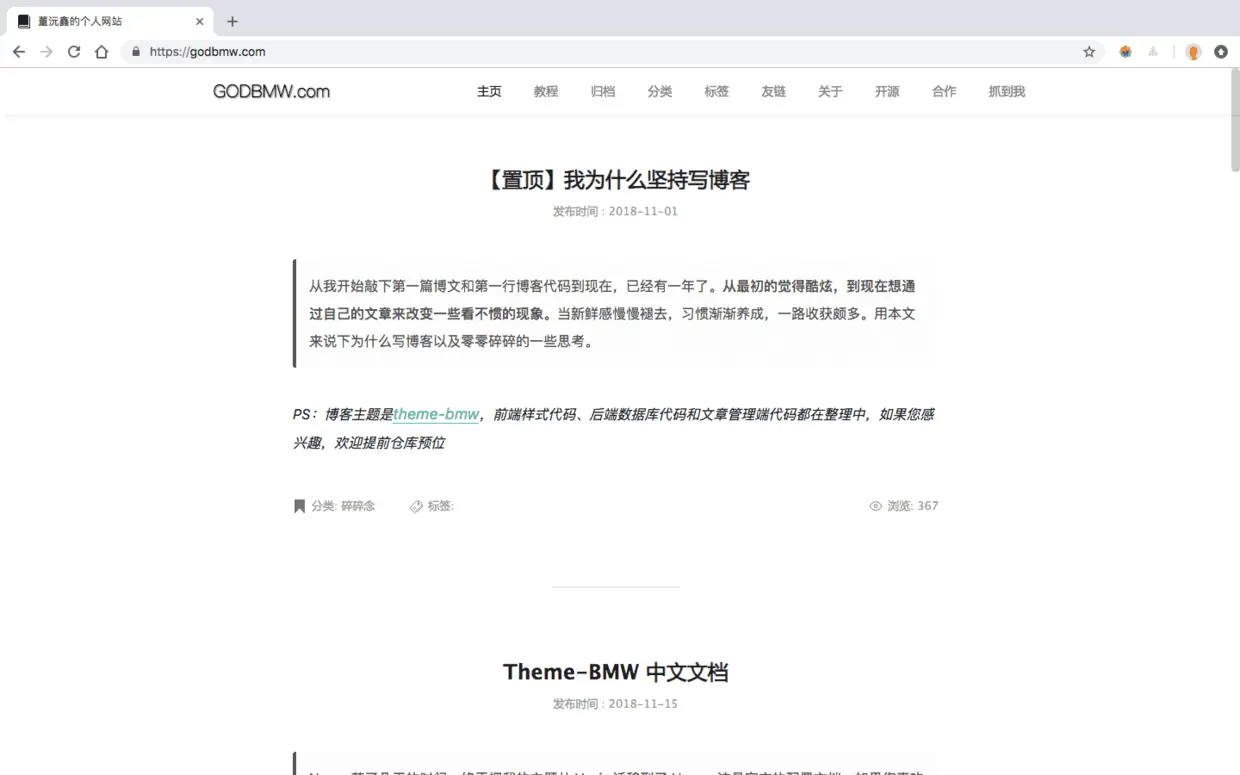The height and width of the screenshot is (775, 1240).
Task: Open the 友链 nav item
Action: [x=774, y=91]
